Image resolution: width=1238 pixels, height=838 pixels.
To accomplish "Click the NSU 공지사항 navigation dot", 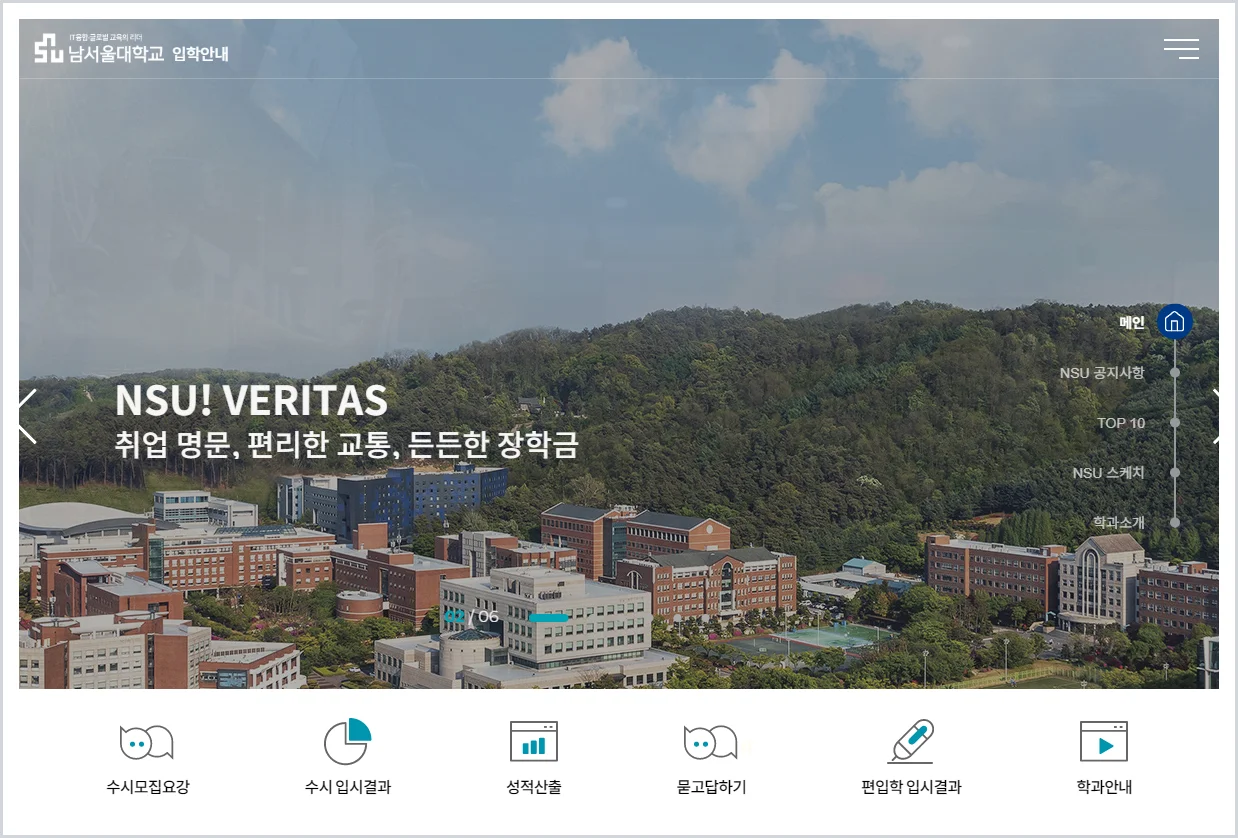I will (x=1175, y=373).
